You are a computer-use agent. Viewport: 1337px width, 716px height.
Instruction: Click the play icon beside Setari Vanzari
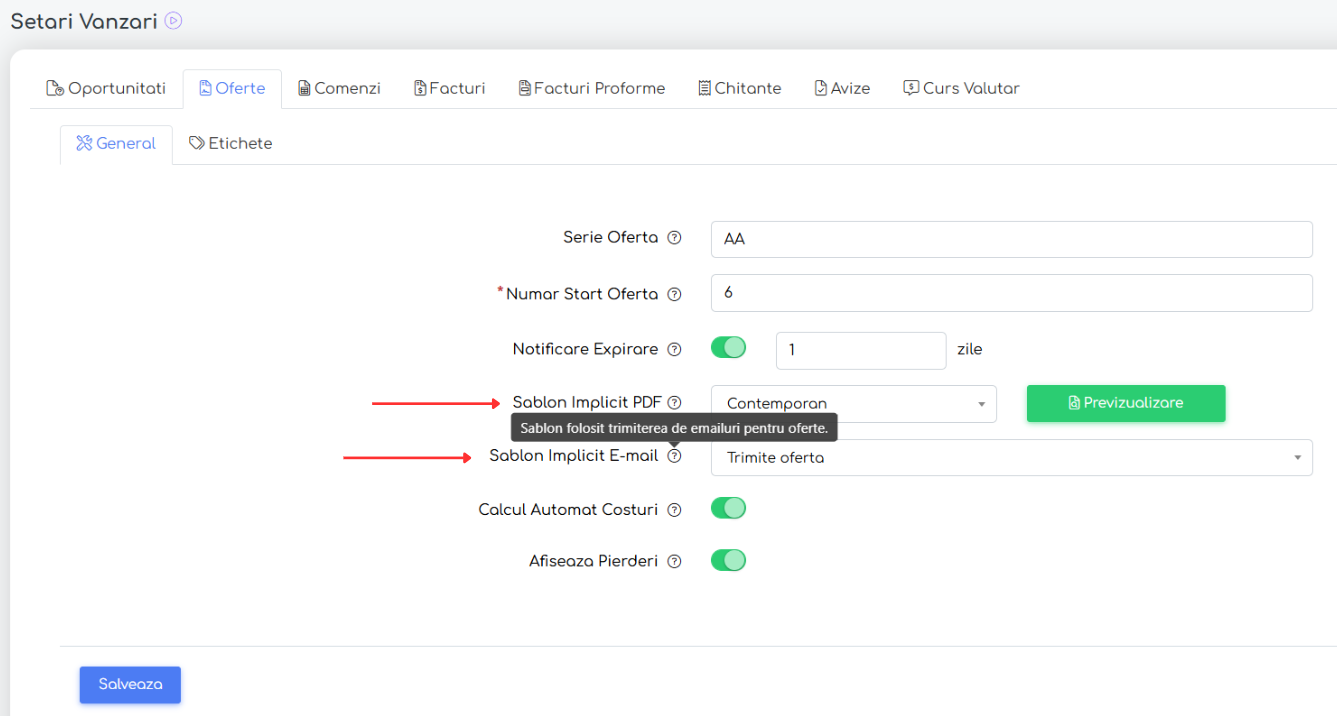(x=174, y=20)
